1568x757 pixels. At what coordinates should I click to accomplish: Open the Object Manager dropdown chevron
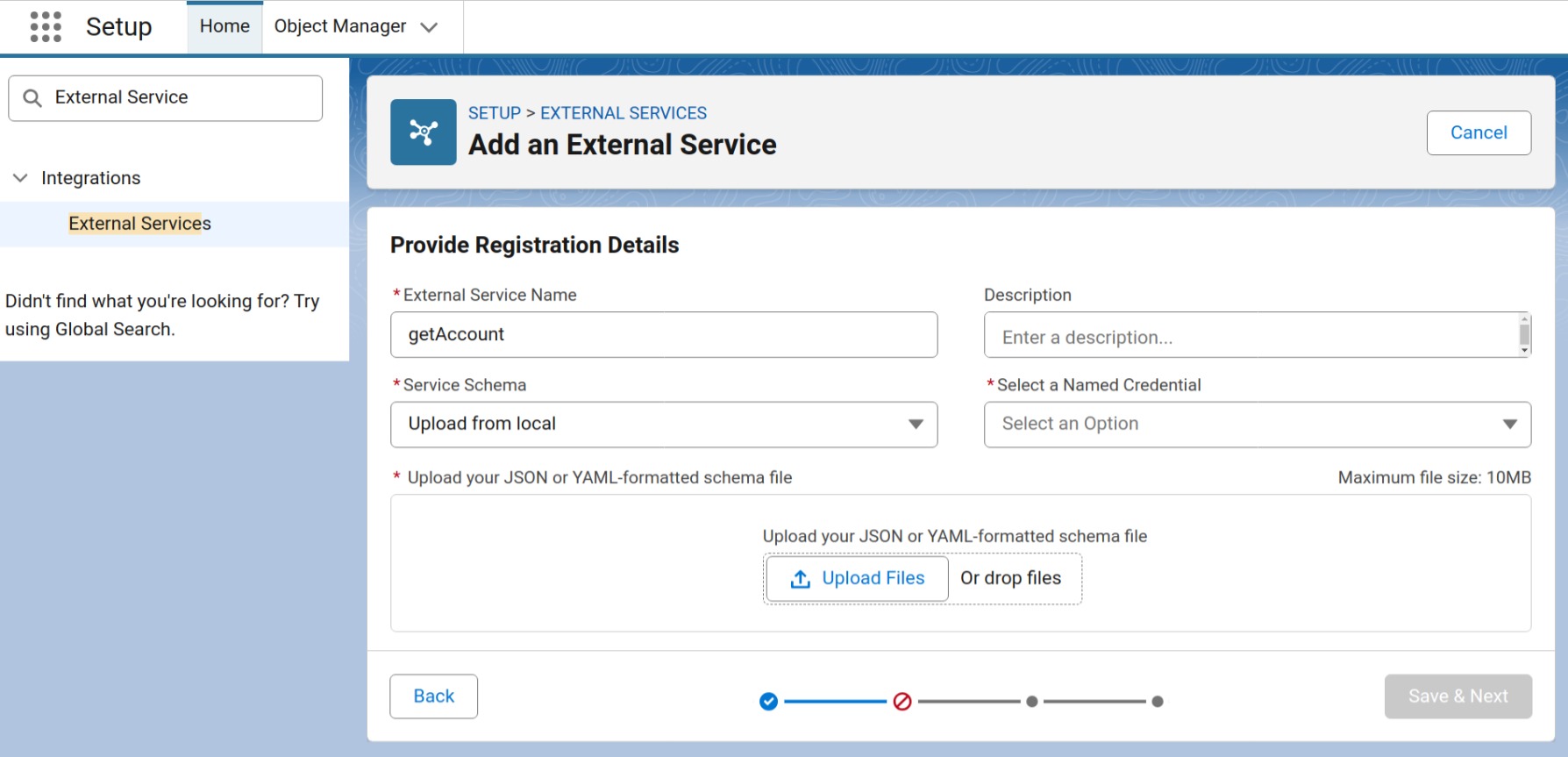tap(429, 27)
